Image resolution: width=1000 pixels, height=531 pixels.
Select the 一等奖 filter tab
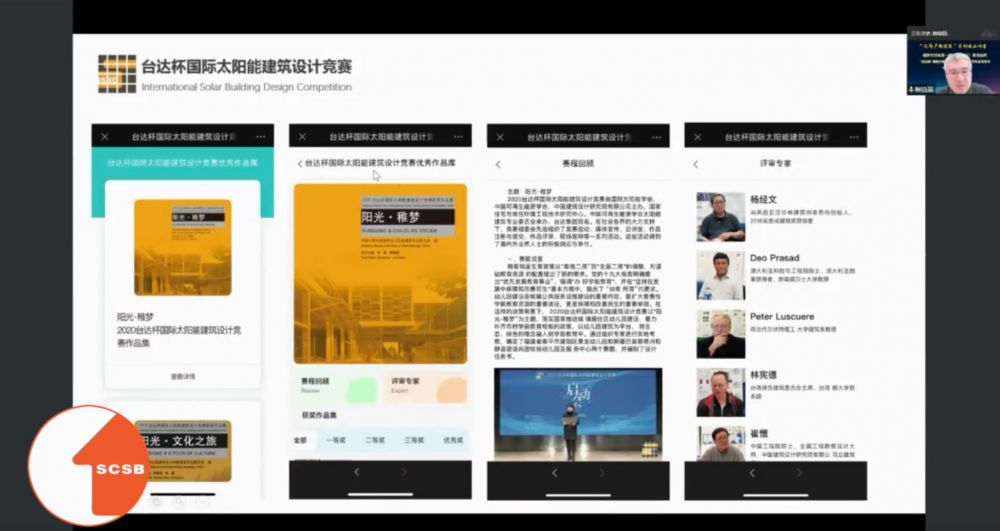tap(336, 440)
